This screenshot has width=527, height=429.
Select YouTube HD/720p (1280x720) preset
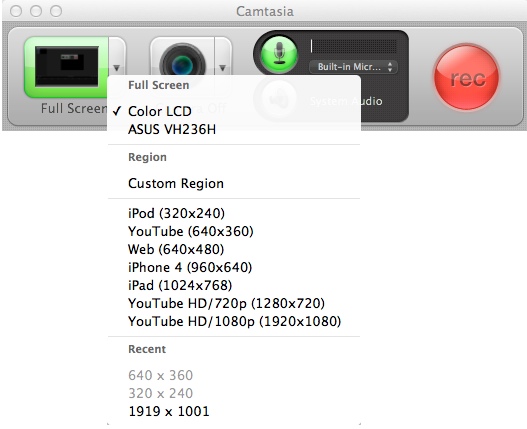(x=234, y=303)
